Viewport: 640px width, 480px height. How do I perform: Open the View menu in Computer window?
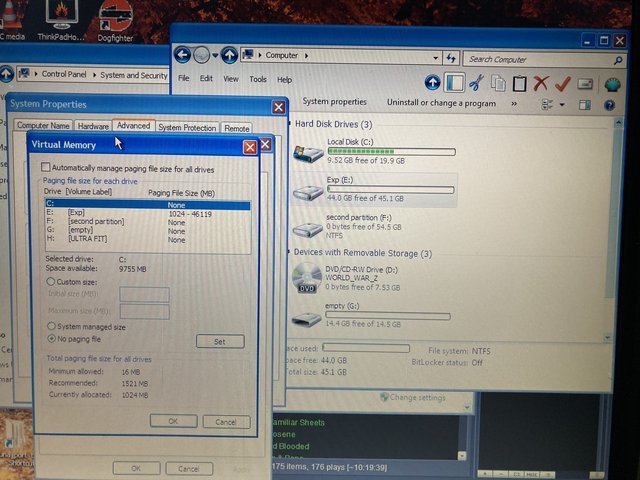point(231,79)
